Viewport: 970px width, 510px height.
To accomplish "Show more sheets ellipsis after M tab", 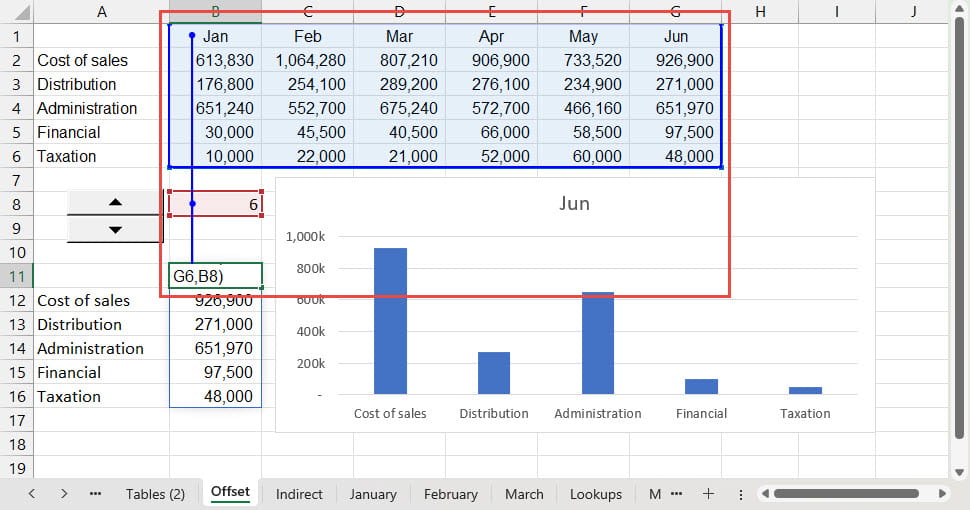I will tap(677, 494).
